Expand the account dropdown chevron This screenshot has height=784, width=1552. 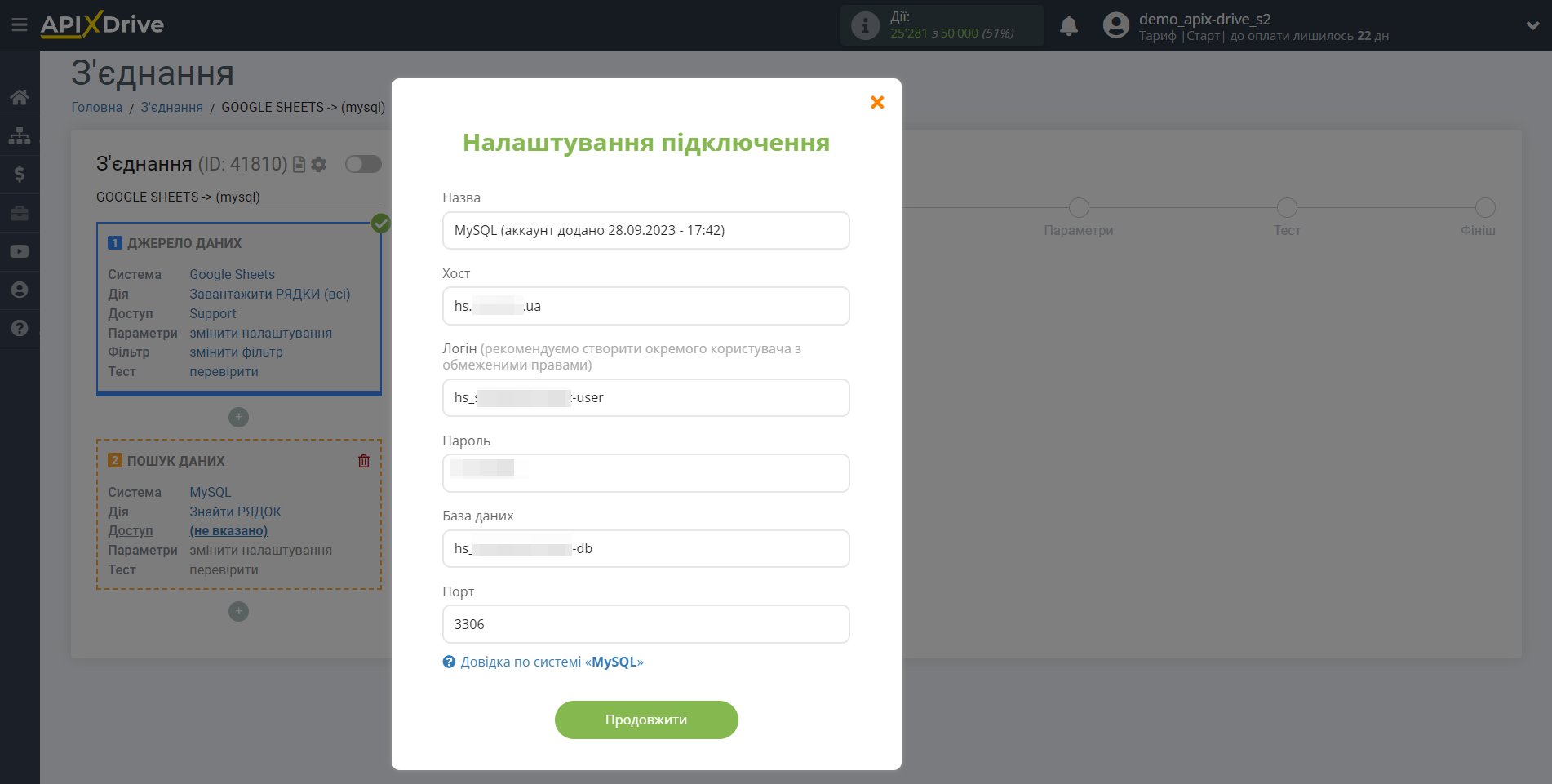coord(1532,25)
